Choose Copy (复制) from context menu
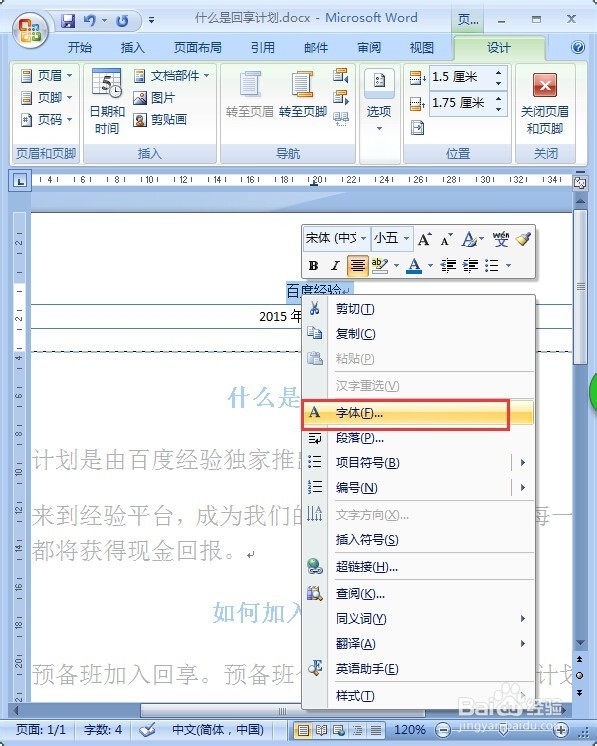597x746 pixels. [419, 334]
